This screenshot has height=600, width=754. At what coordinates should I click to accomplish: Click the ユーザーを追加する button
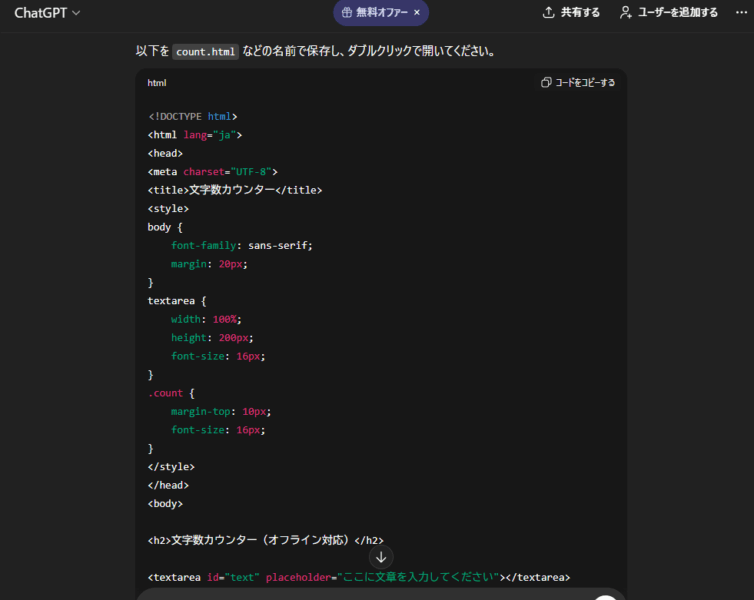(668, 13)
